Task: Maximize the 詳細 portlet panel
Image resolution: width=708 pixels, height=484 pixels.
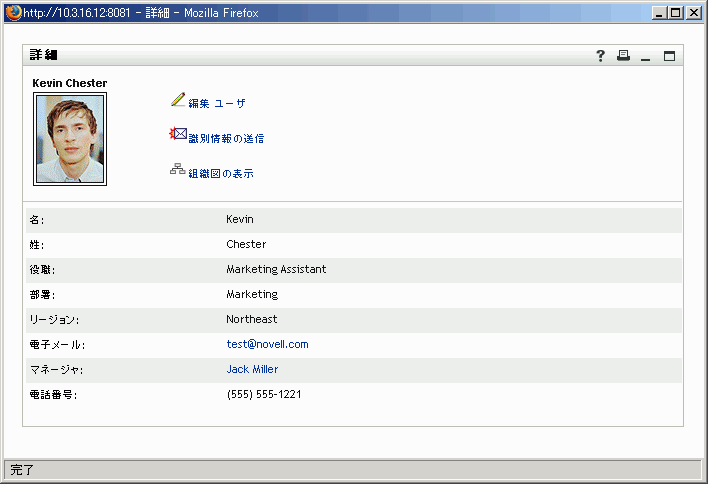Action: click(x=669, y=56)
